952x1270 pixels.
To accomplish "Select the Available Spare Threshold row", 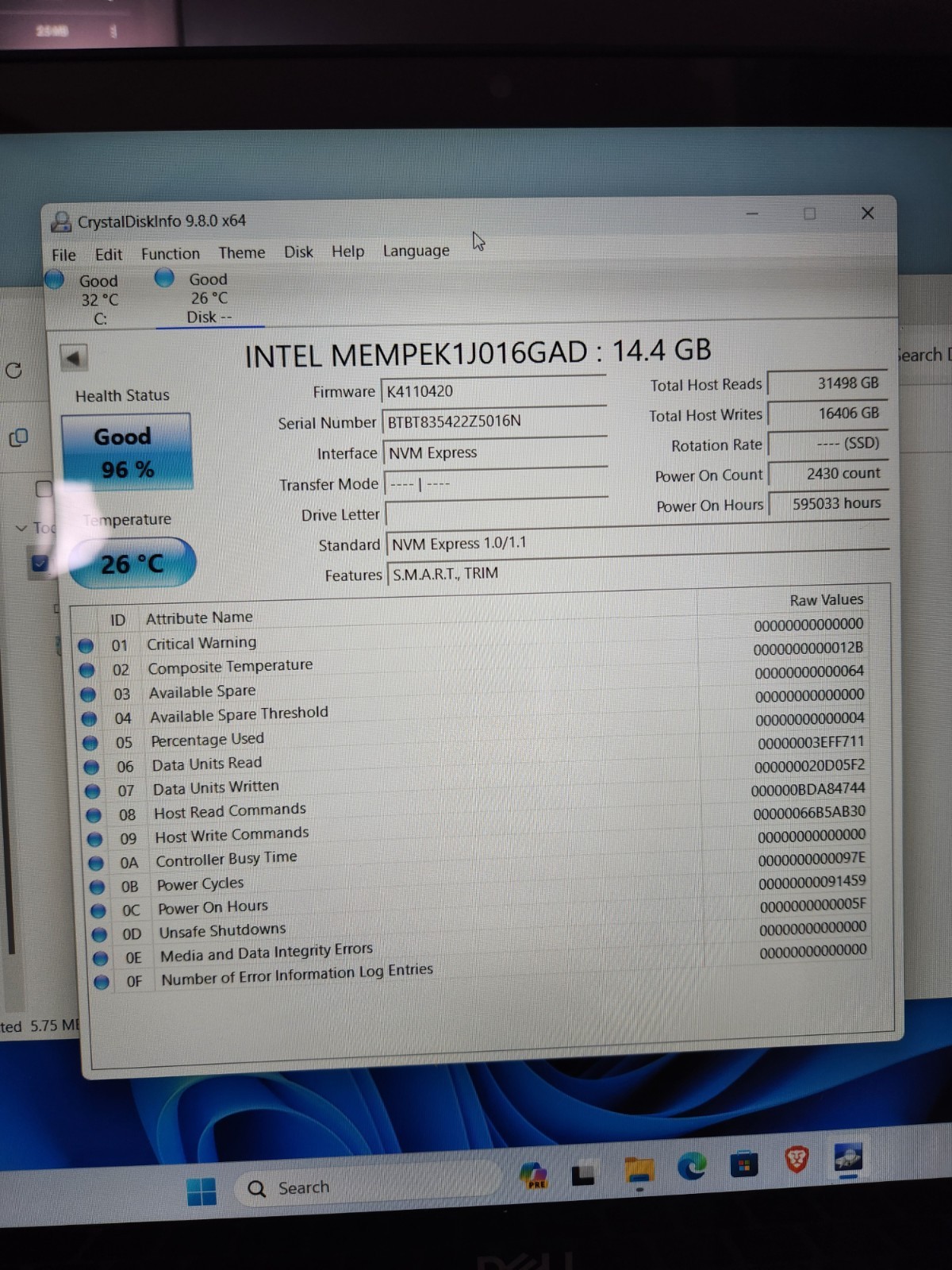I will [x=472, y=707].
